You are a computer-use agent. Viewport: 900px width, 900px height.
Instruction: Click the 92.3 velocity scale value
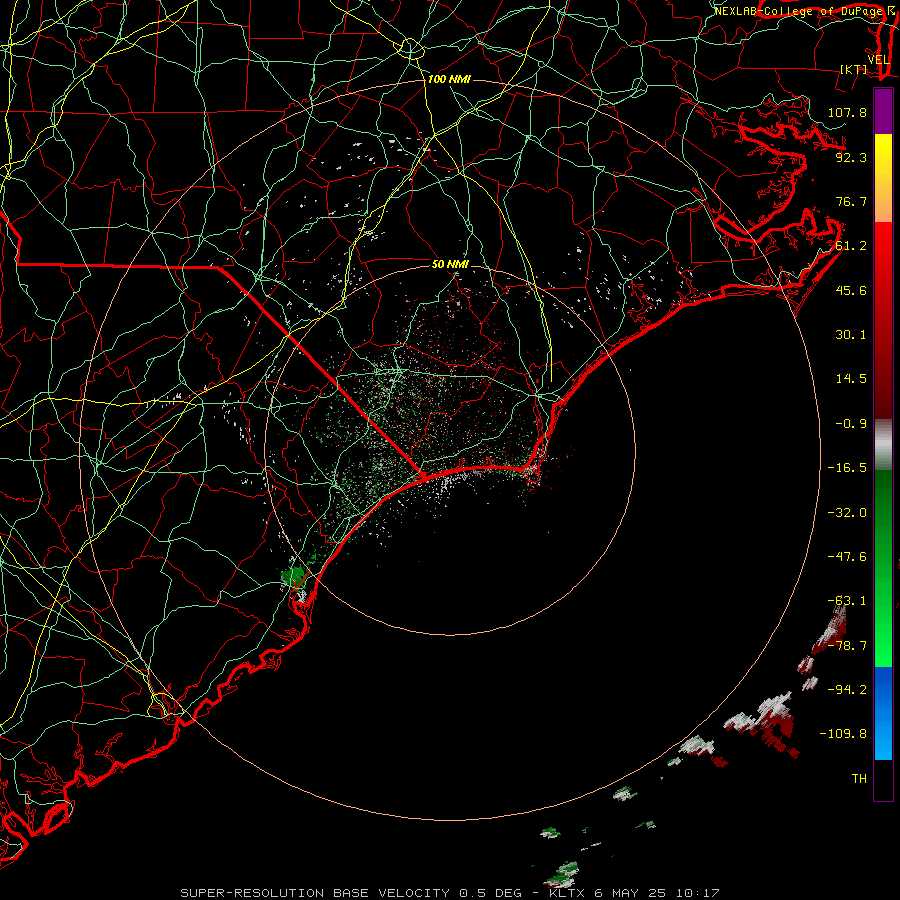click(x=851, y=157)
